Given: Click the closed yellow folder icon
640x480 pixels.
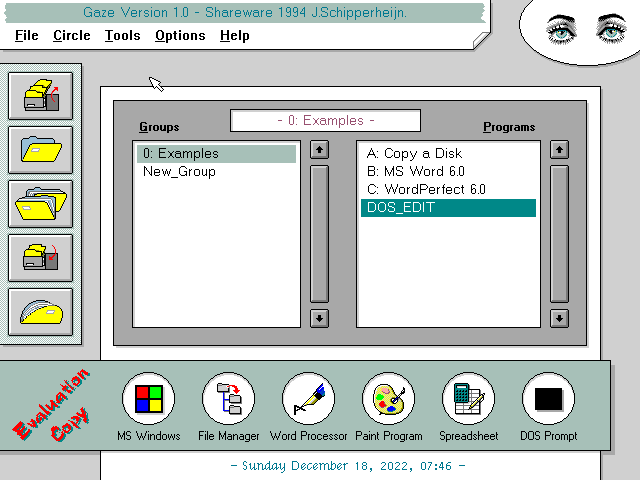Looking at the screenshot, I should coord(40,312).
